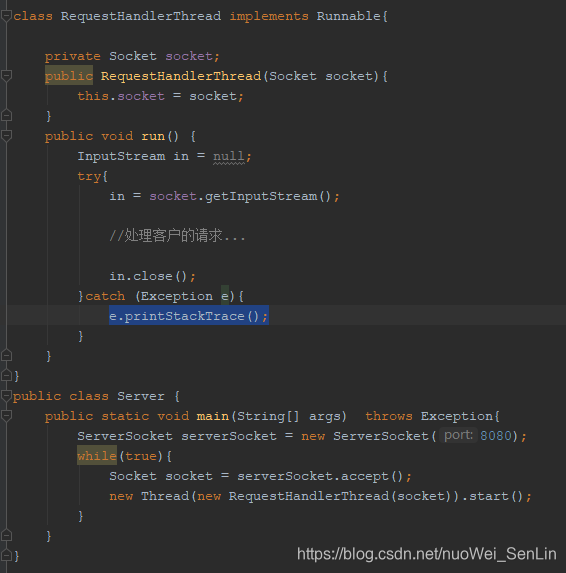
Task: Click the 'implements' keyword
Action: [x=269, y=16]
